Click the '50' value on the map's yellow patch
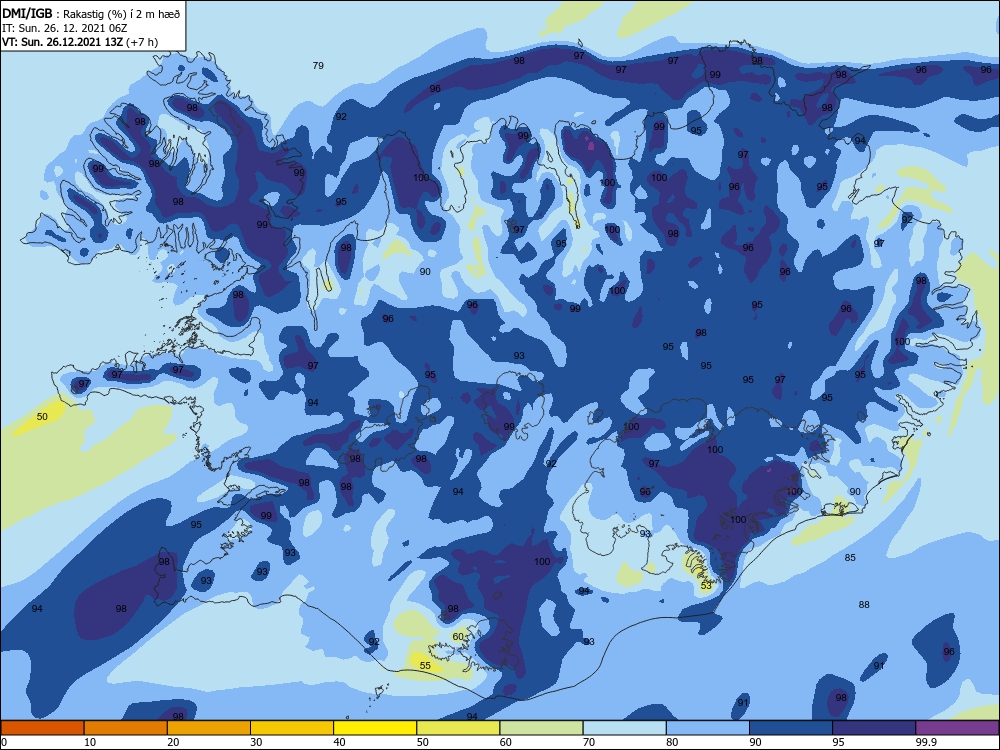Image resolution: width=1000 pixels, height=750 pixels. 42,416
